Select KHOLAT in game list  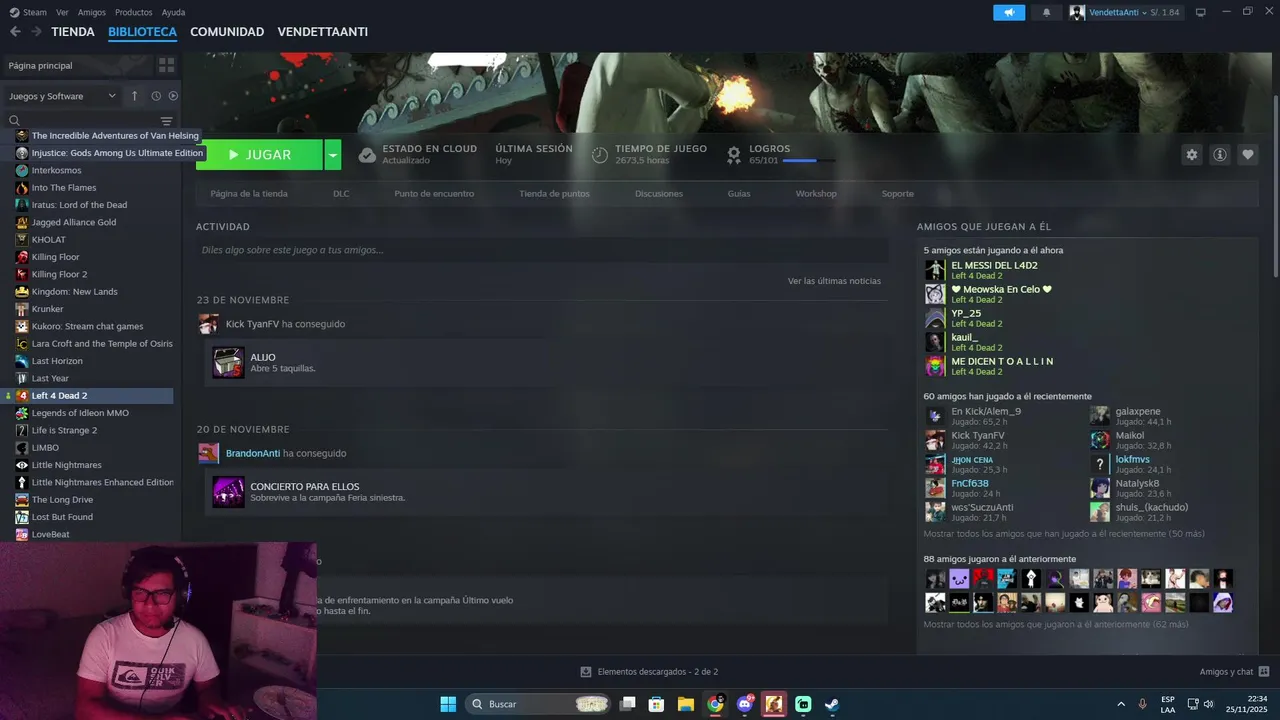point(48,240)
